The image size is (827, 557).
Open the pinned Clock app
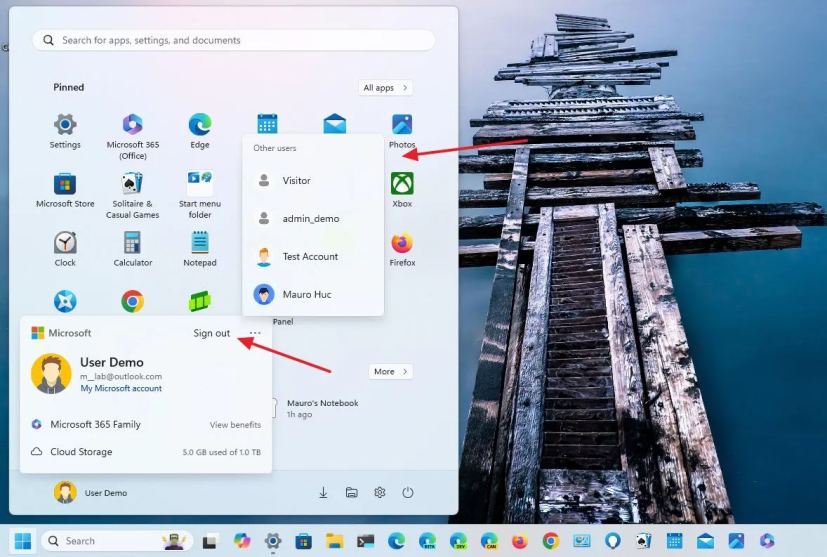pos(65,249)
